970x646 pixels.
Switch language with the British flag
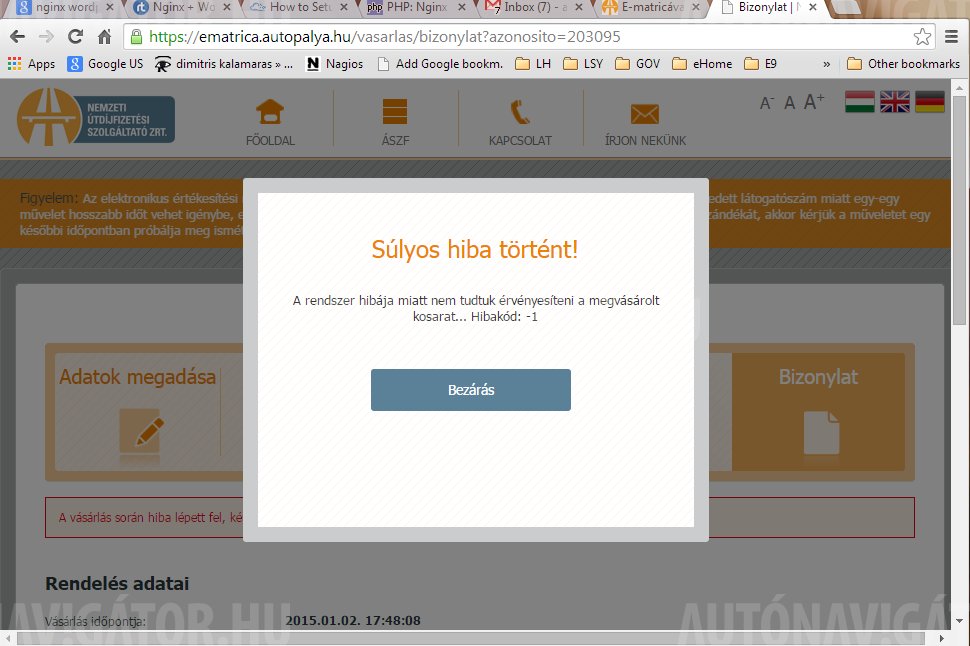coord(895,102)
